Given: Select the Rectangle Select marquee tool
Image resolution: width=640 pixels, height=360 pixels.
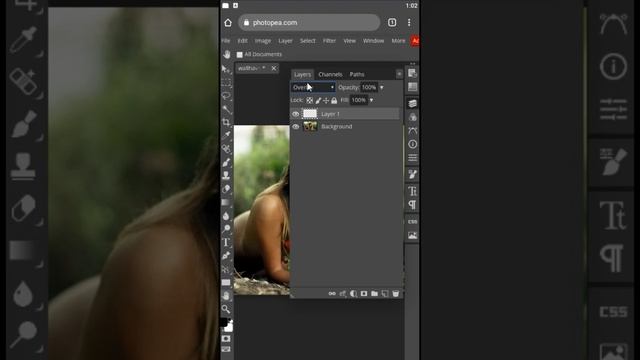Looking at the screenshot, I should coord(226,83).
